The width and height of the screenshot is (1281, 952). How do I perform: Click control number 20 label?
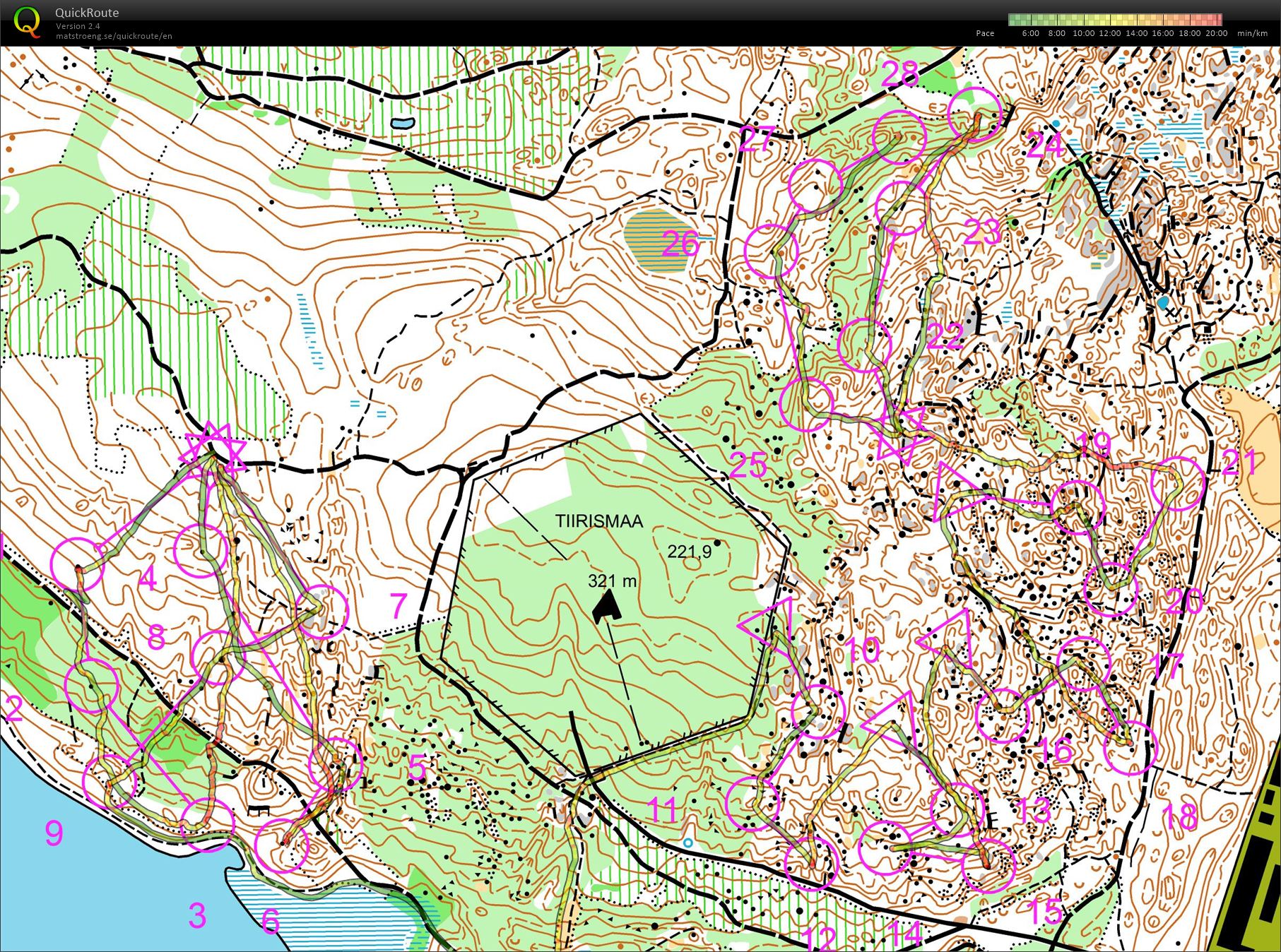(x=1185, y=602)
